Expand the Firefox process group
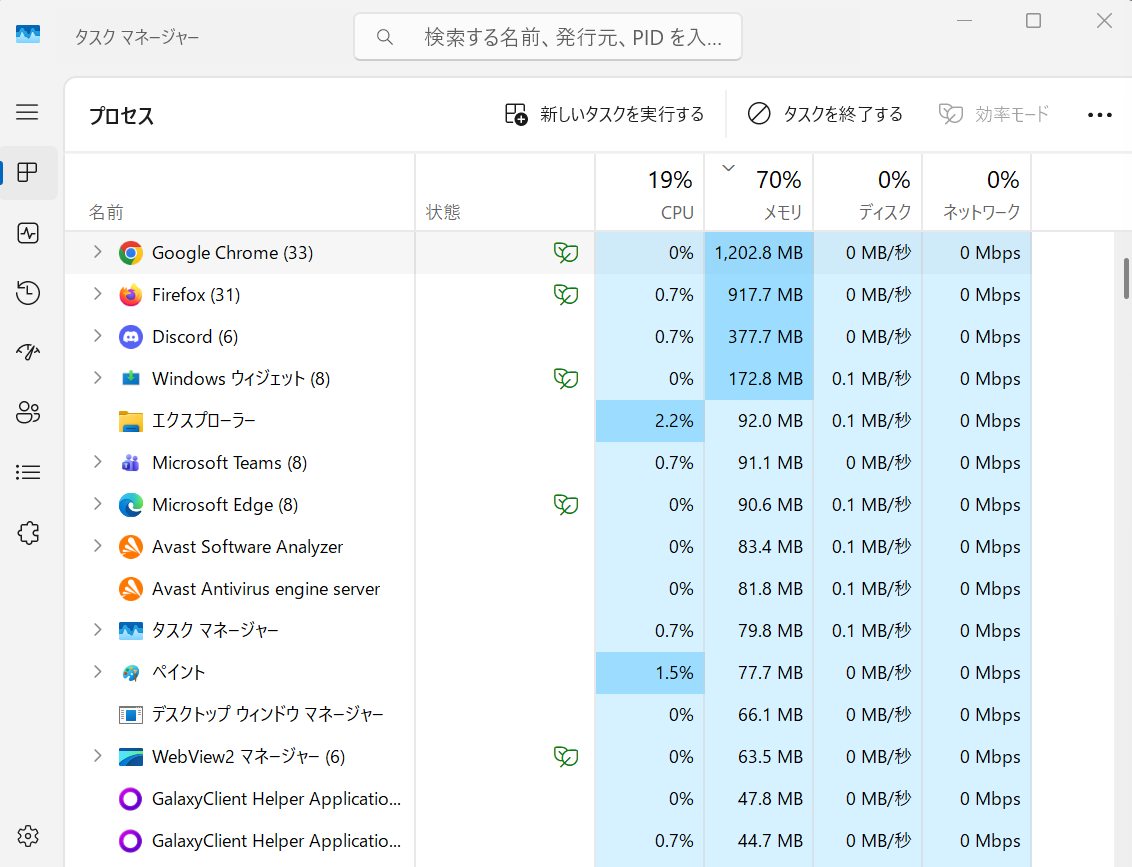Screen dimensions: 1132x867 pyautogui.click(x=97, y=294)
